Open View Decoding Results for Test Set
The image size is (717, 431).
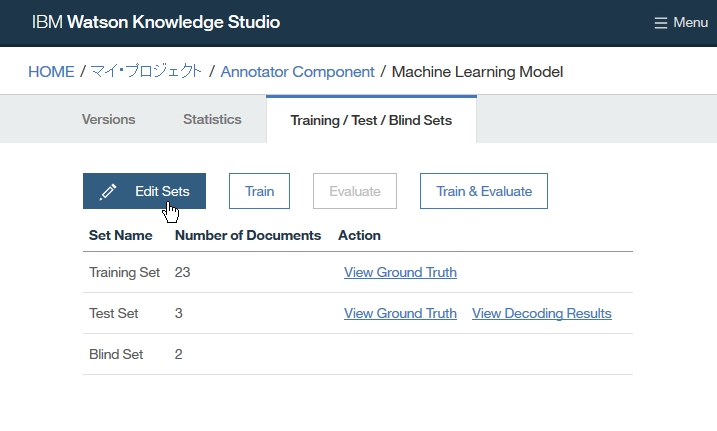pyautogui.click(x=541, y=313)
